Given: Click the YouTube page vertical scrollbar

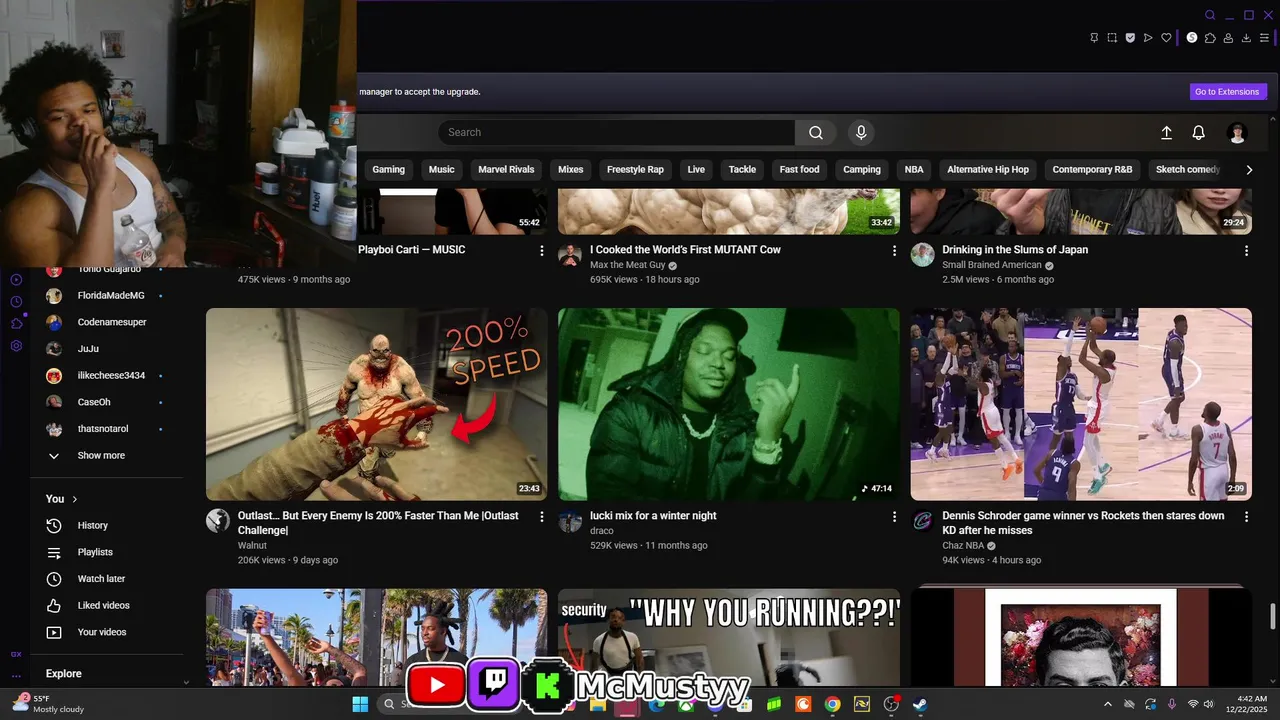Looking at the screenshot, I should [1273, 616].
